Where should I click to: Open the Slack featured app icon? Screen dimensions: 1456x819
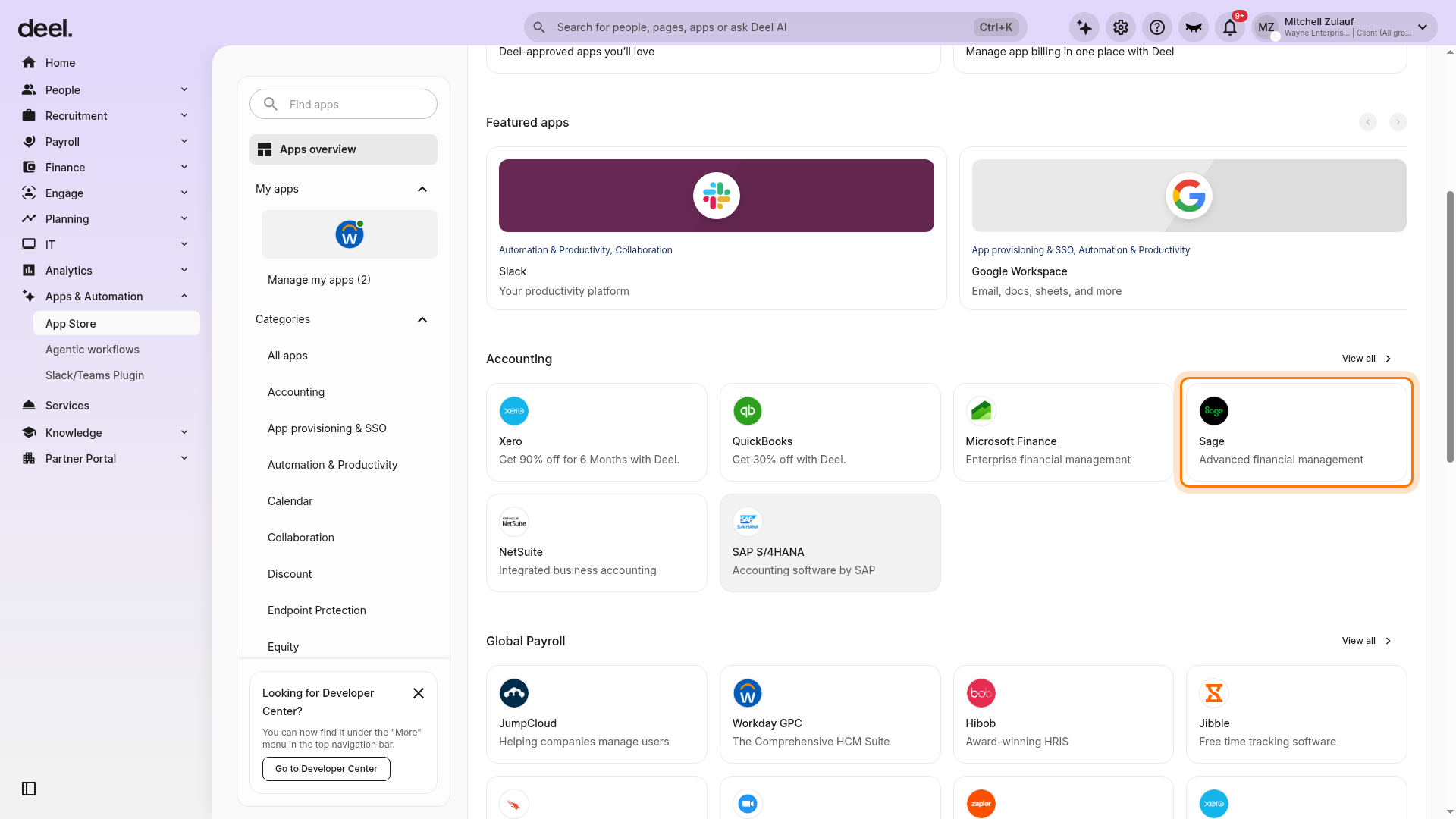pos(717,196)
